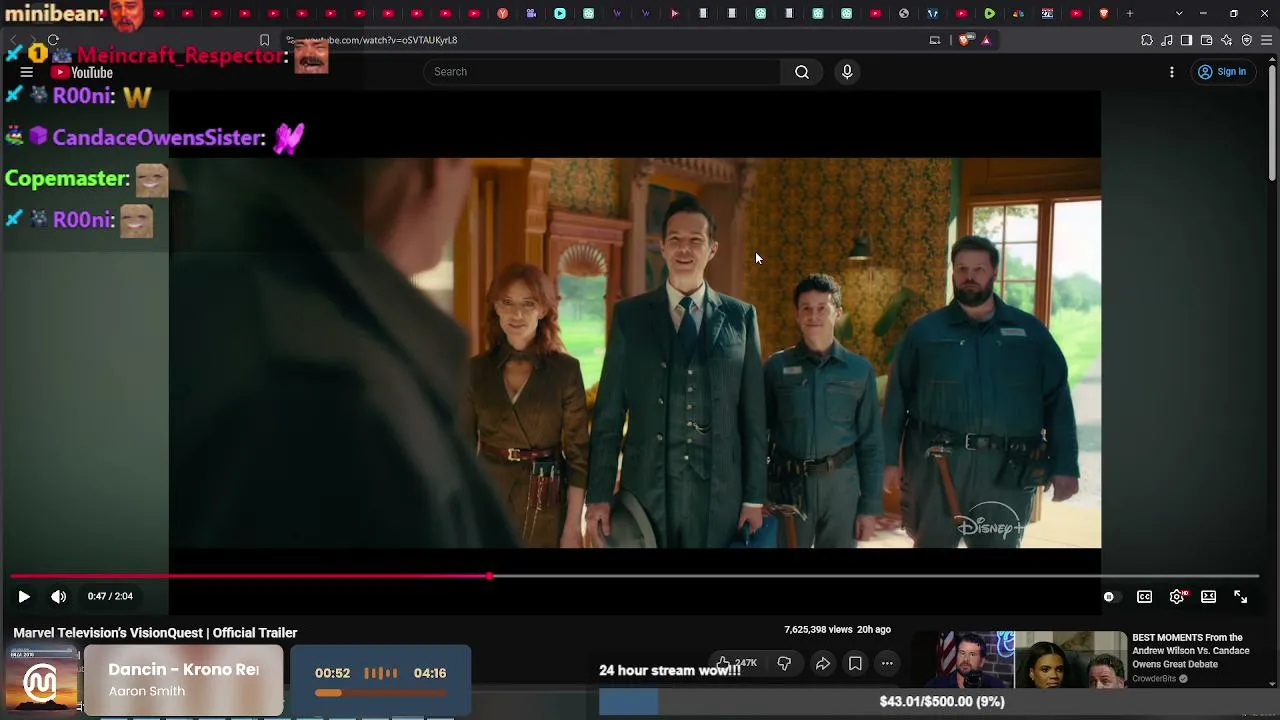Open 'BEST MOMENTS From the Andrew Wilson' video title
This screenshot has height=720, width=1280.
pos(1191,651)
